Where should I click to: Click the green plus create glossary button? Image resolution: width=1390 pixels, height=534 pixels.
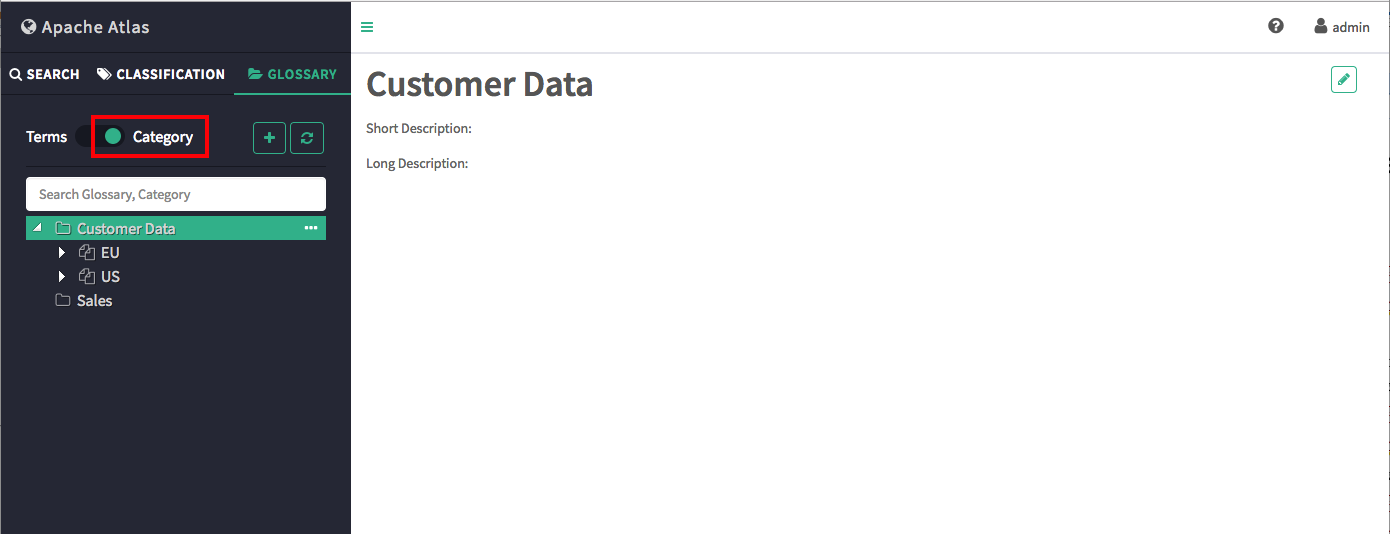click(270, 137)
